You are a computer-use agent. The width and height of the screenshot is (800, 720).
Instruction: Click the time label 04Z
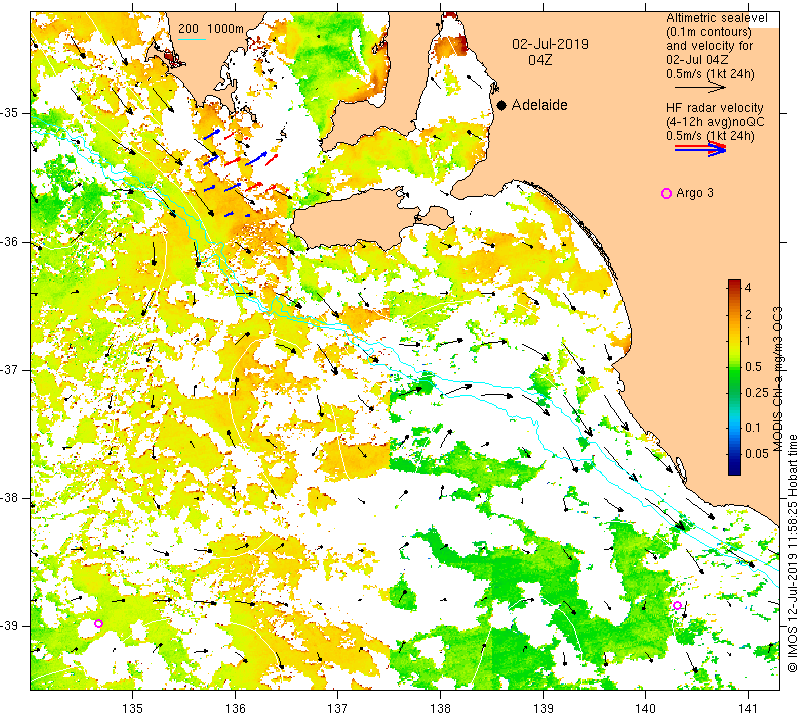pyautogui.click(x=540, y=60)
